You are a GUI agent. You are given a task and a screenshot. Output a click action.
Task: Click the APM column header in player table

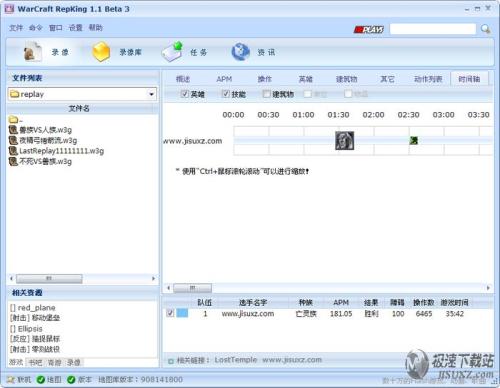point(341,303)
